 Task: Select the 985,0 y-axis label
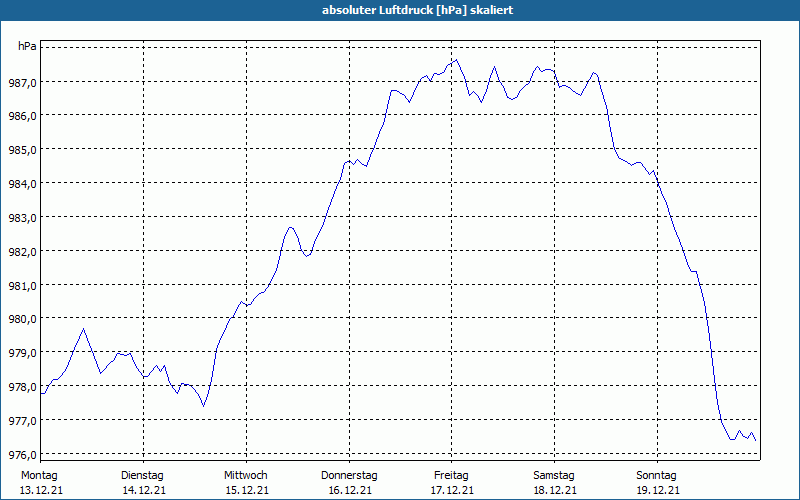pos(22,150)
